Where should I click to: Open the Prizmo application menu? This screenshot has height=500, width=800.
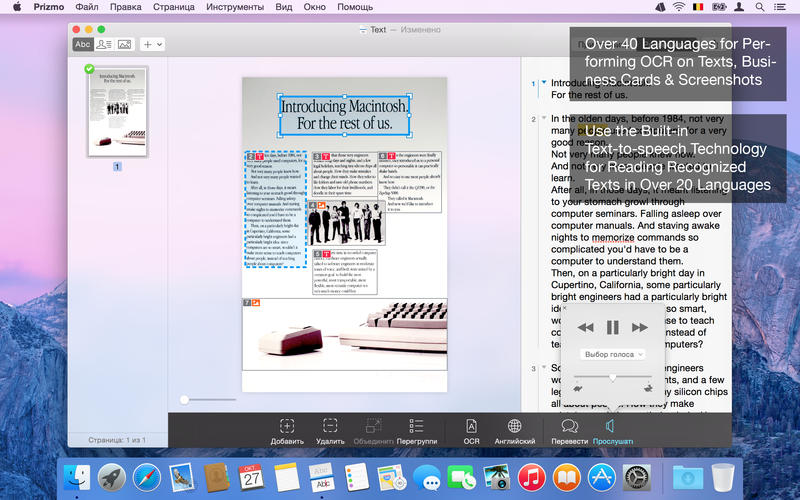point(49,7)
